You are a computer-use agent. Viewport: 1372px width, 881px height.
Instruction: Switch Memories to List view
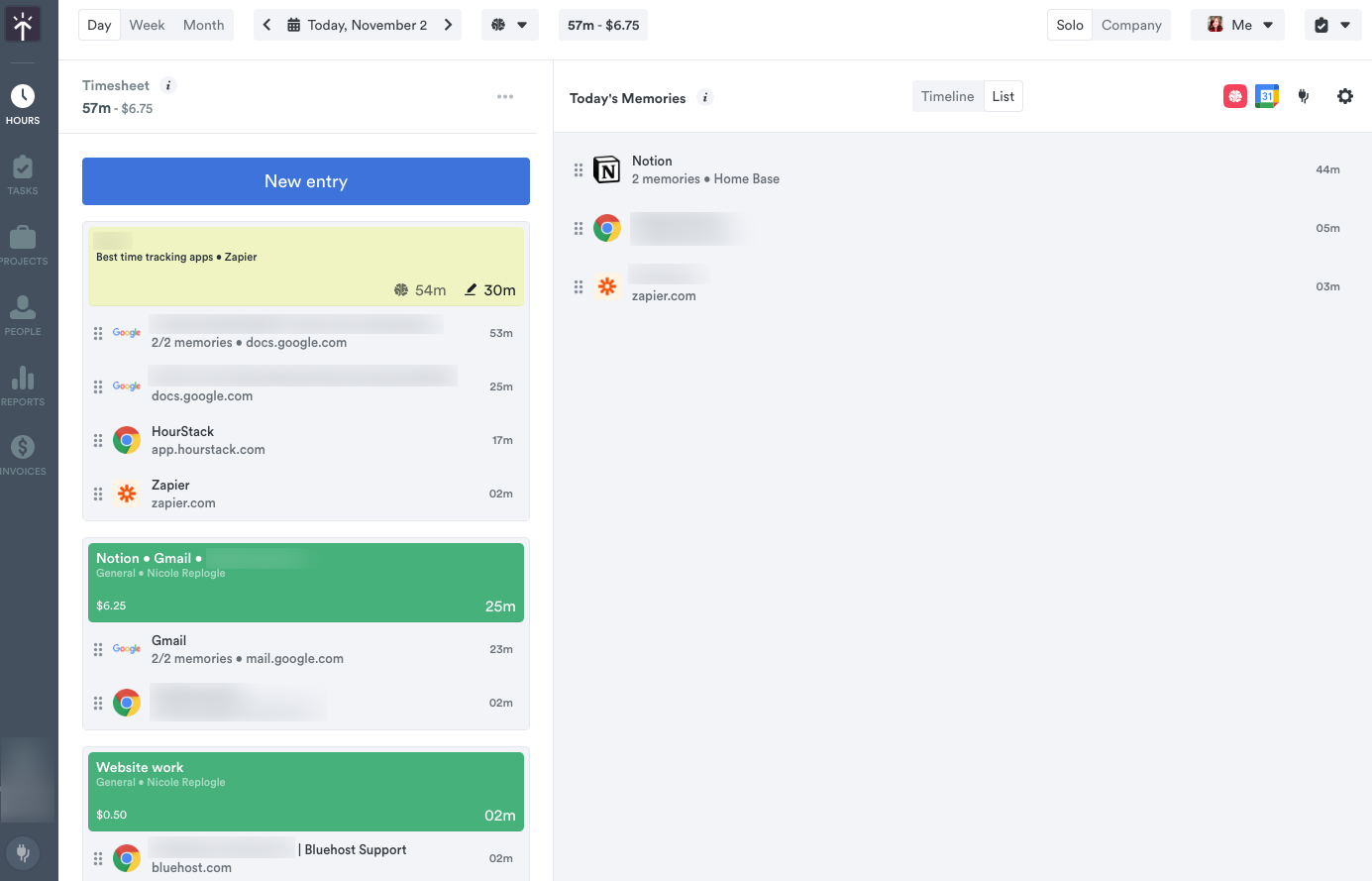point(1003,96)
